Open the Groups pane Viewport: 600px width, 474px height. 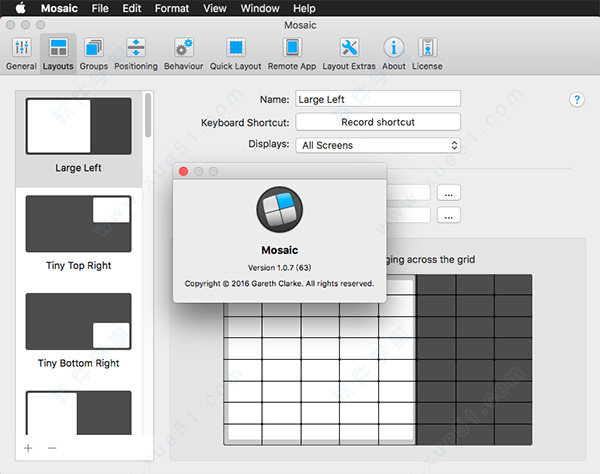point(94,54)
